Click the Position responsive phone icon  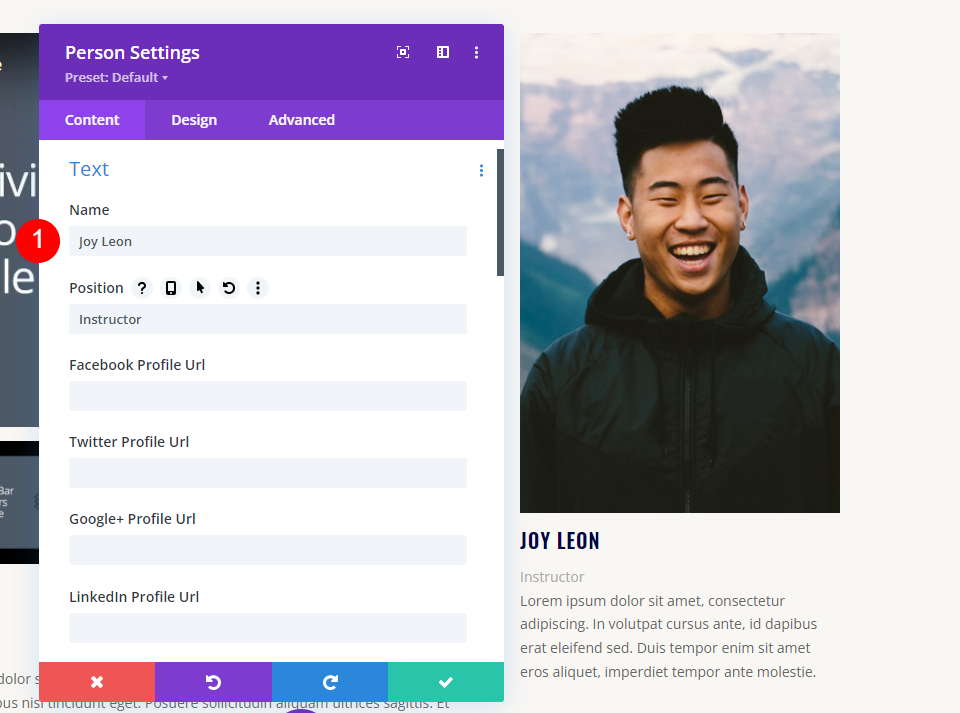171,288
